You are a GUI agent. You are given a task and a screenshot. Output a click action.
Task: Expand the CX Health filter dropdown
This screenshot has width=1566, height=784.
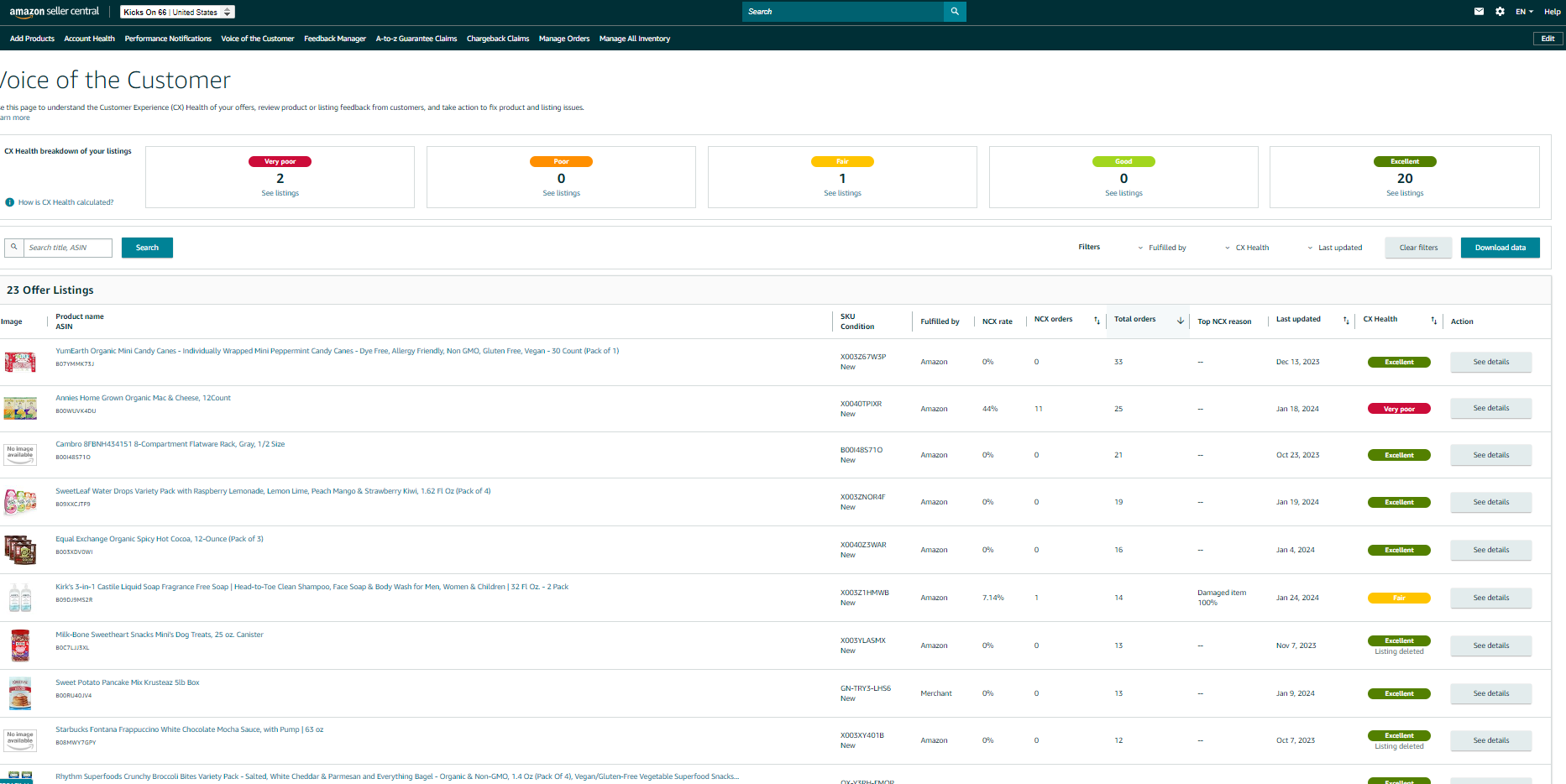click(1247, 248)
